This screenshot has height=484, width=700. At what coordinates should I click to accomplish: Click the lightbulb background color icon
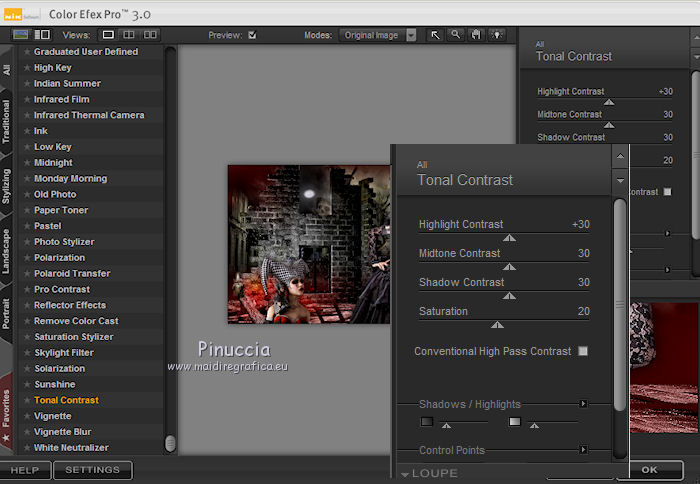(x=497, y=35)
